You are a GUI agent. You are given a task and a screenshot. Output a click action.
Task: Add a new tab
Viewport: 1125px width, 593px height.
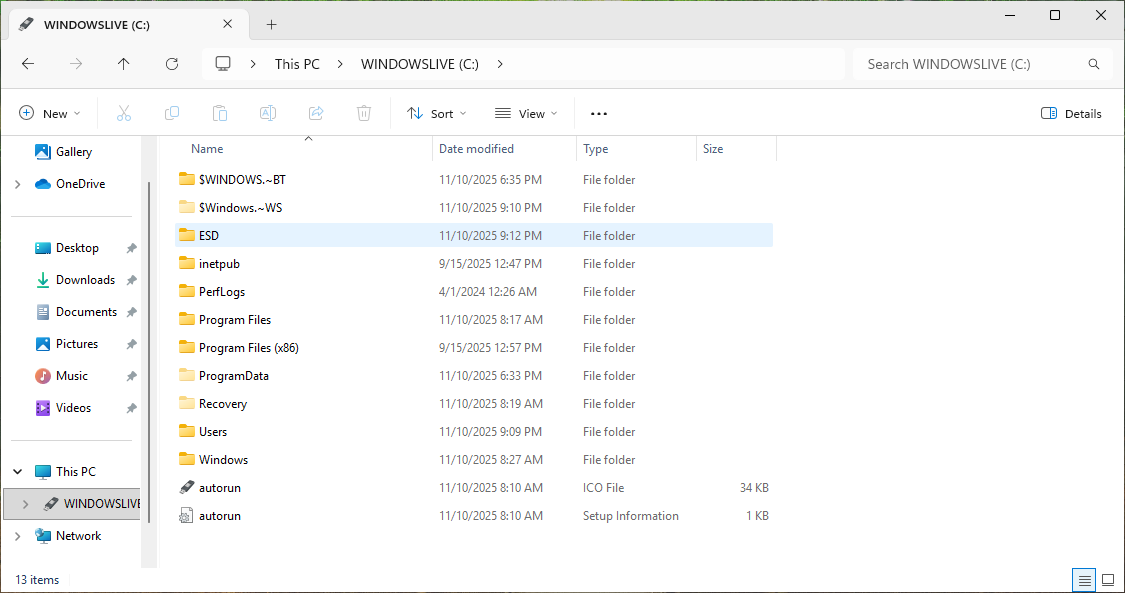tap(271, 25)
